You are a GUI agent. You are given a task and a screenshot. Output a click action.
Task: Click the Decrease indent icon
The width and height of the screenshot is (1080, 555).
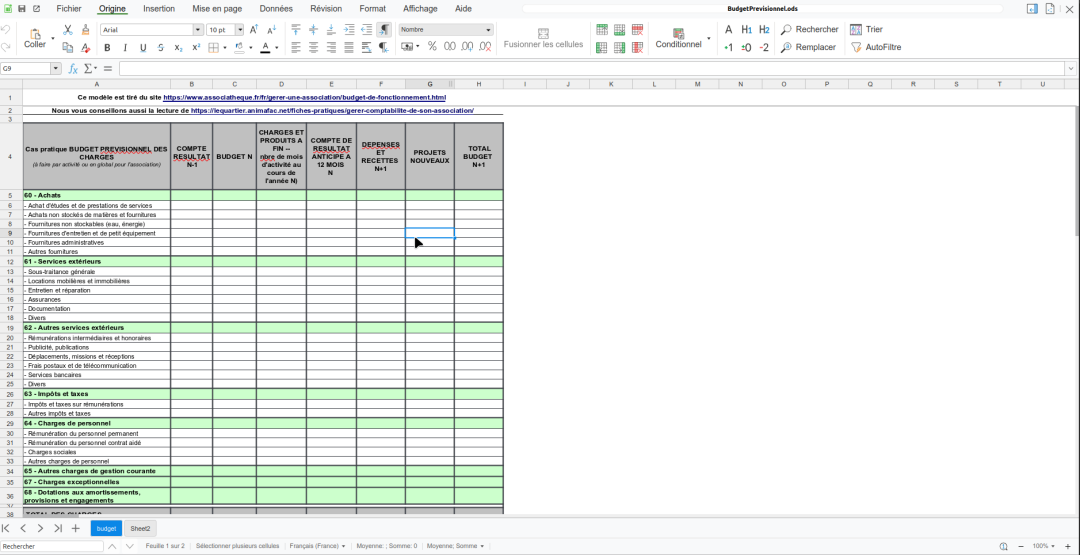pos(366,30)
